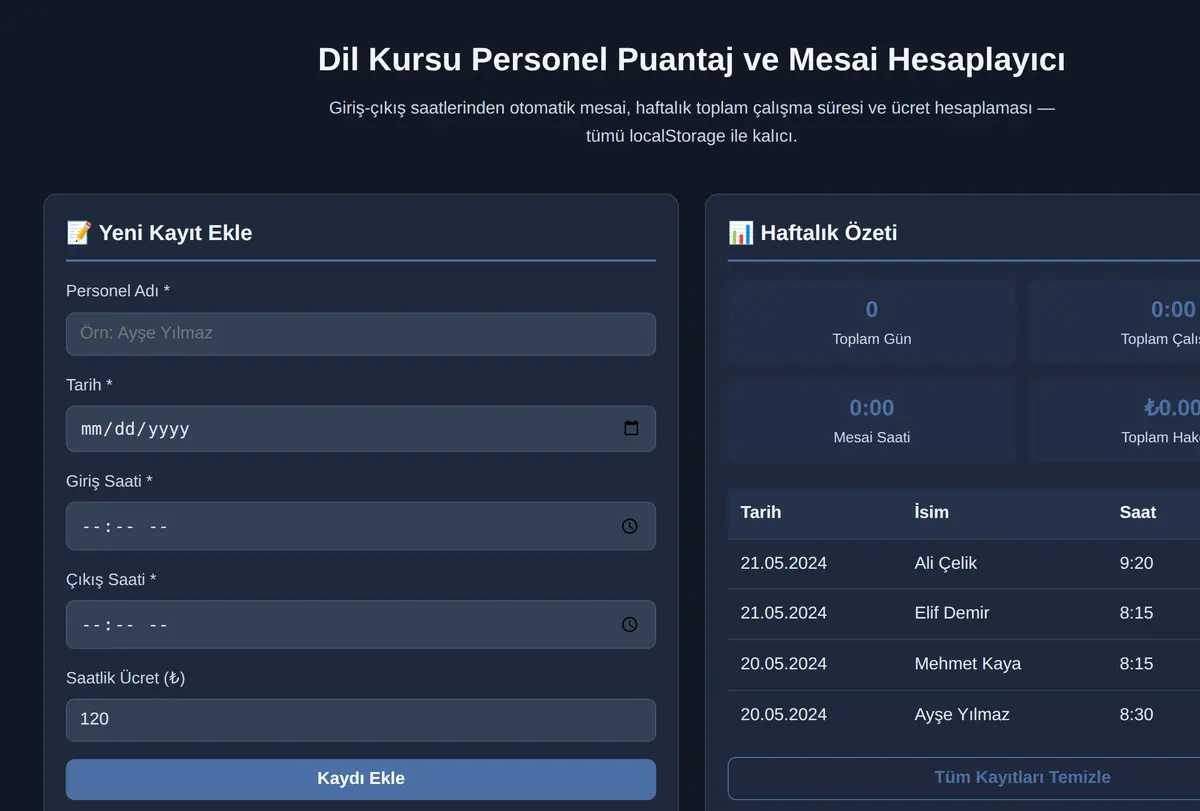
Task: Click the İsim column header
Action: (x=932, y=512)
